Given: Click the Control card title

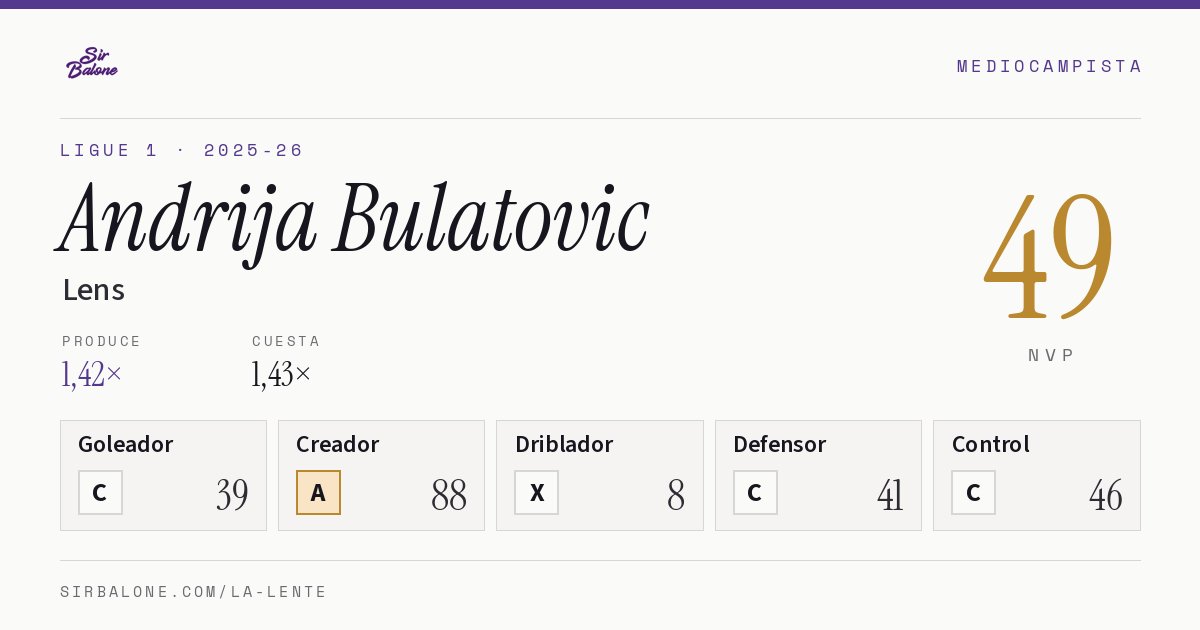Looking at the screenshot, I should click(x=991, y=444).
